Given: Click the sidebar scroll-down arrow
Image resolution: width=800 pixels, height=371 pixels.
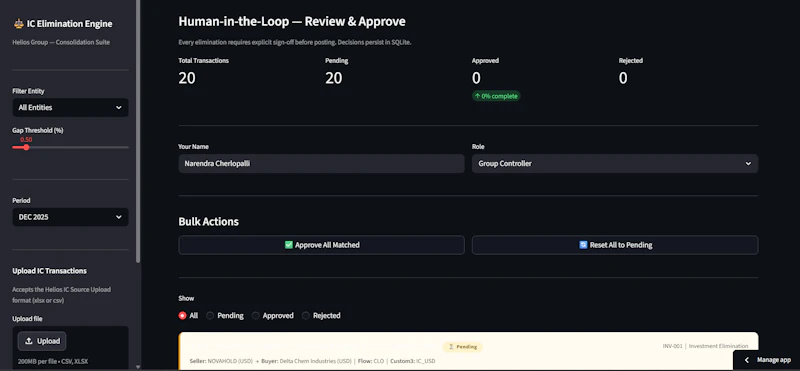Looking at the screenshot, I should 138,366.
